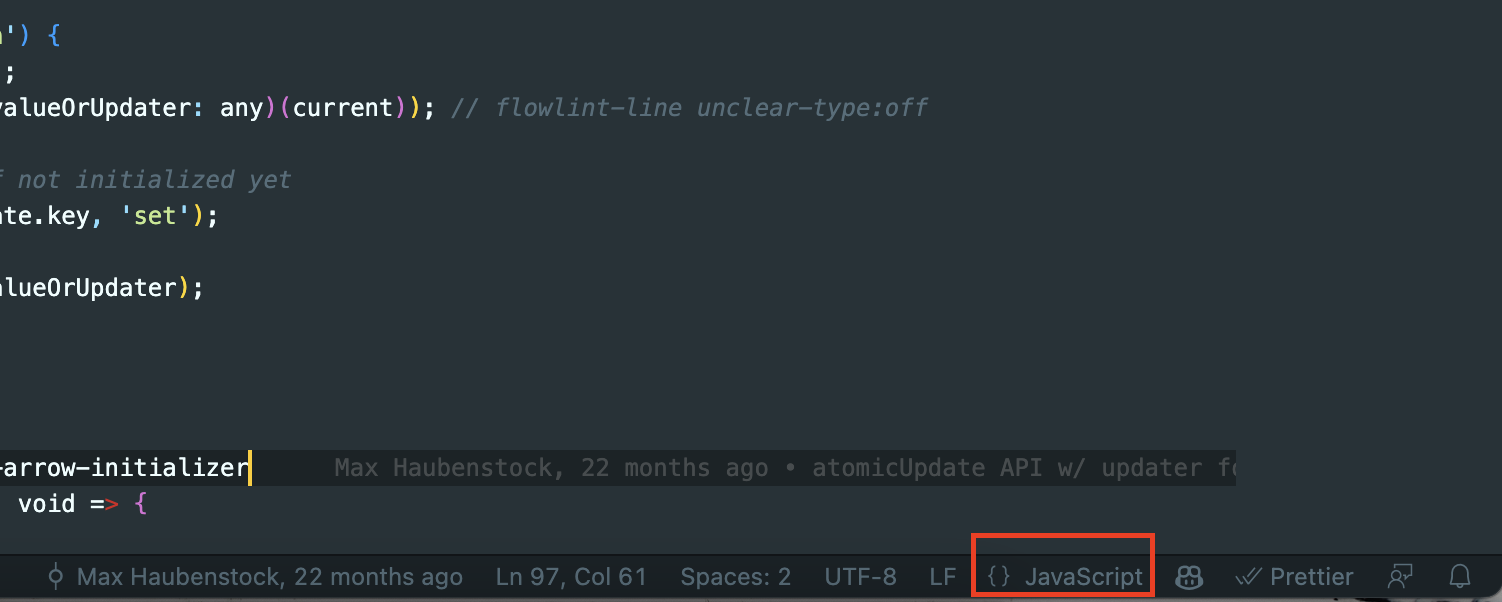Open Max Haubenstock blame in status bar
Viewport: 1502px width, 602px height.
256,577
